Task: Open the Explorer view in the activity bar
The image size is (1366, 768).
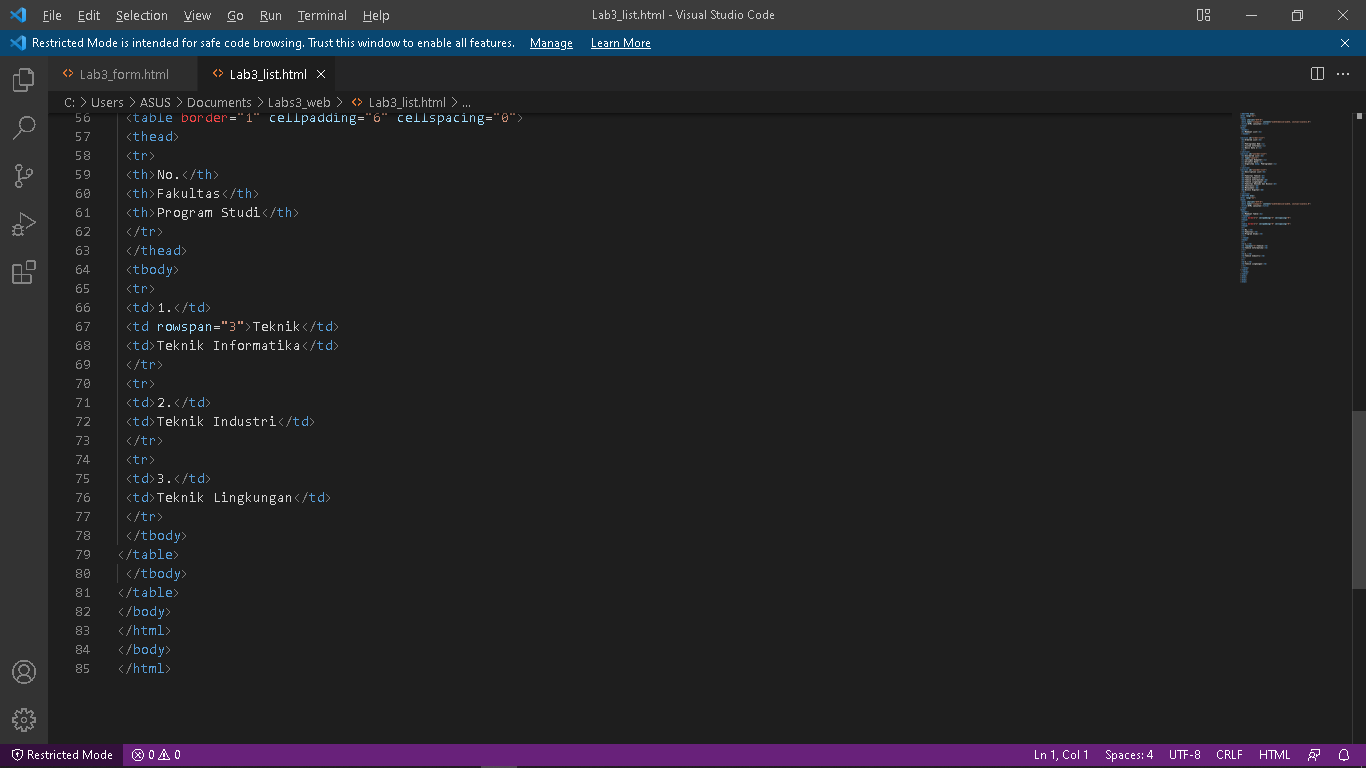Action: click(x=23, y=80)
